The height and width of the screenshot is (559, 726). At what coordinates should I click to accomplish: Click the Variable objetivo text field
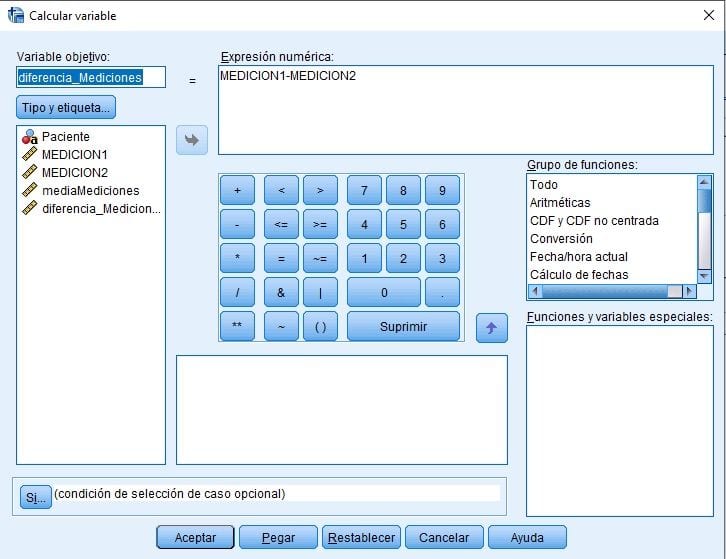tap(91, 77)
